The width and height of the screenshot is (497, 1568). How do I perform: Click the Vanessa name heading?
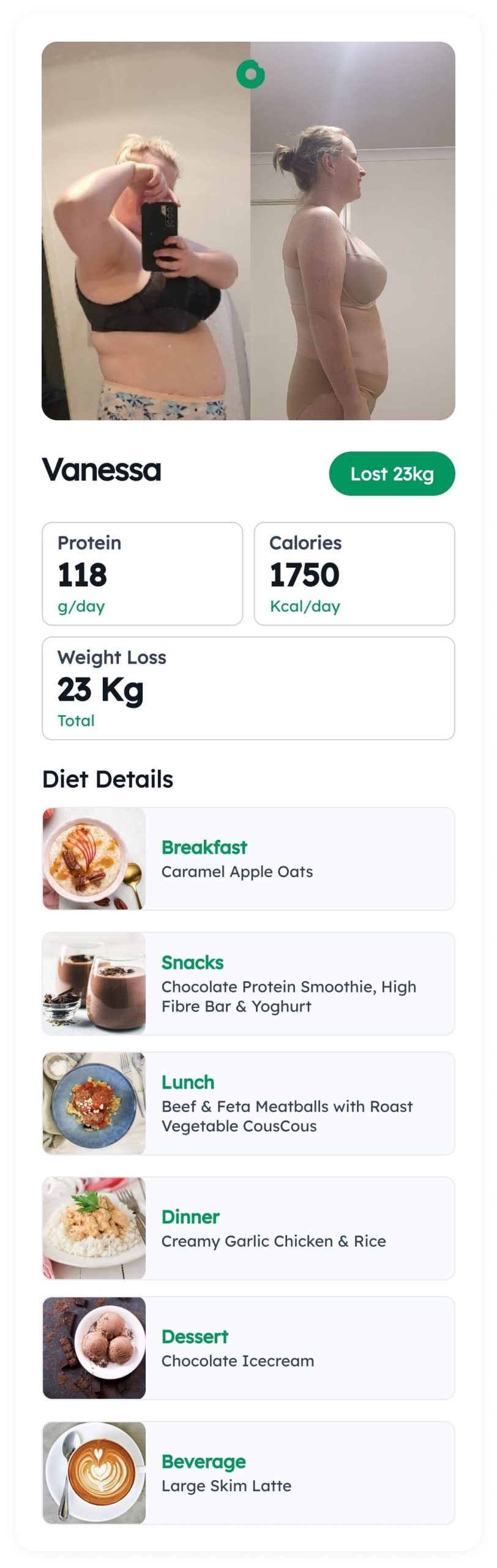click(102, 470)
